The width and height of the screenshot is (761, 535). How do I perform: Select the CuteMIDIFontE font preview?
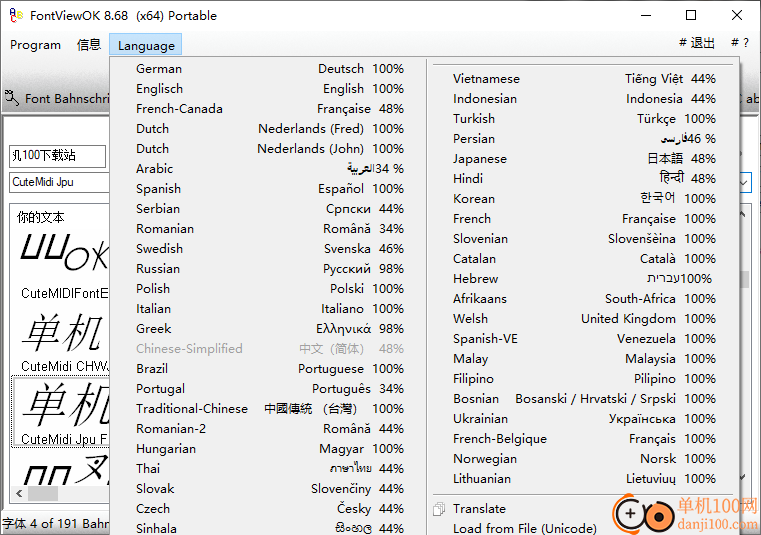(61, 266)
